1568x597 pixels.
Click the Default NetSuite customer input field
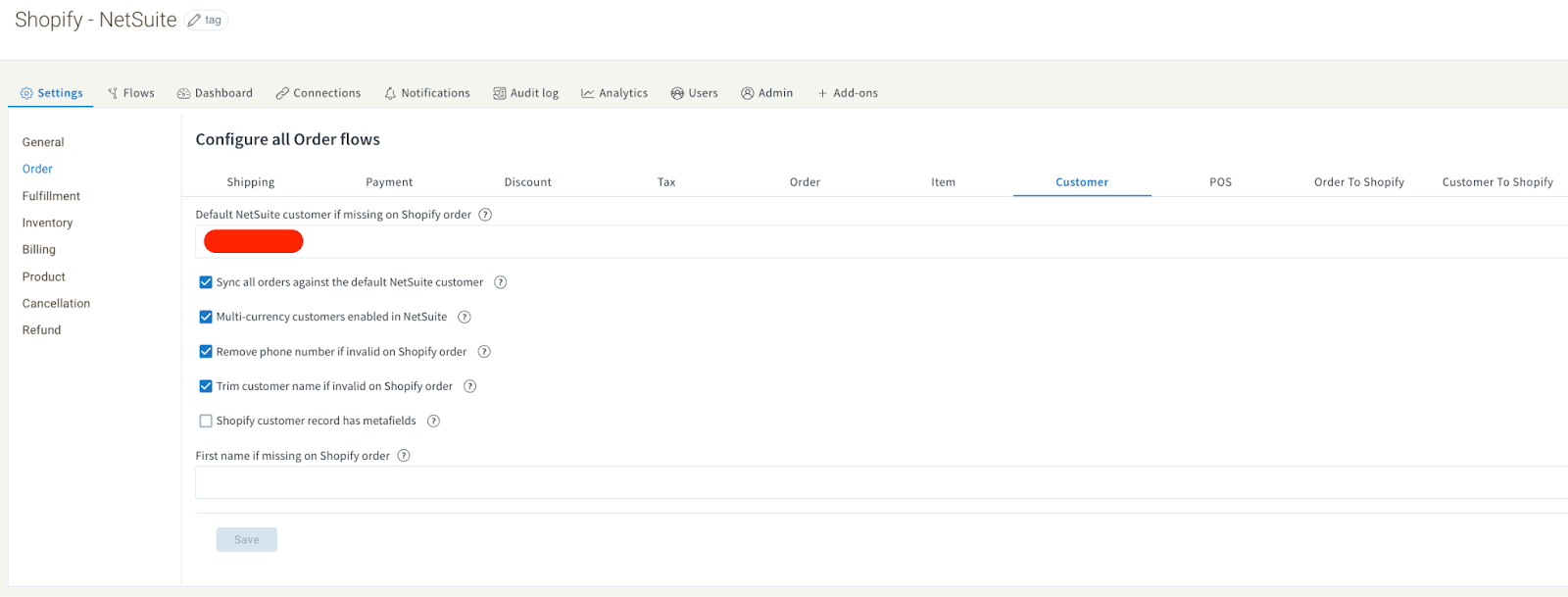[881, 241]
